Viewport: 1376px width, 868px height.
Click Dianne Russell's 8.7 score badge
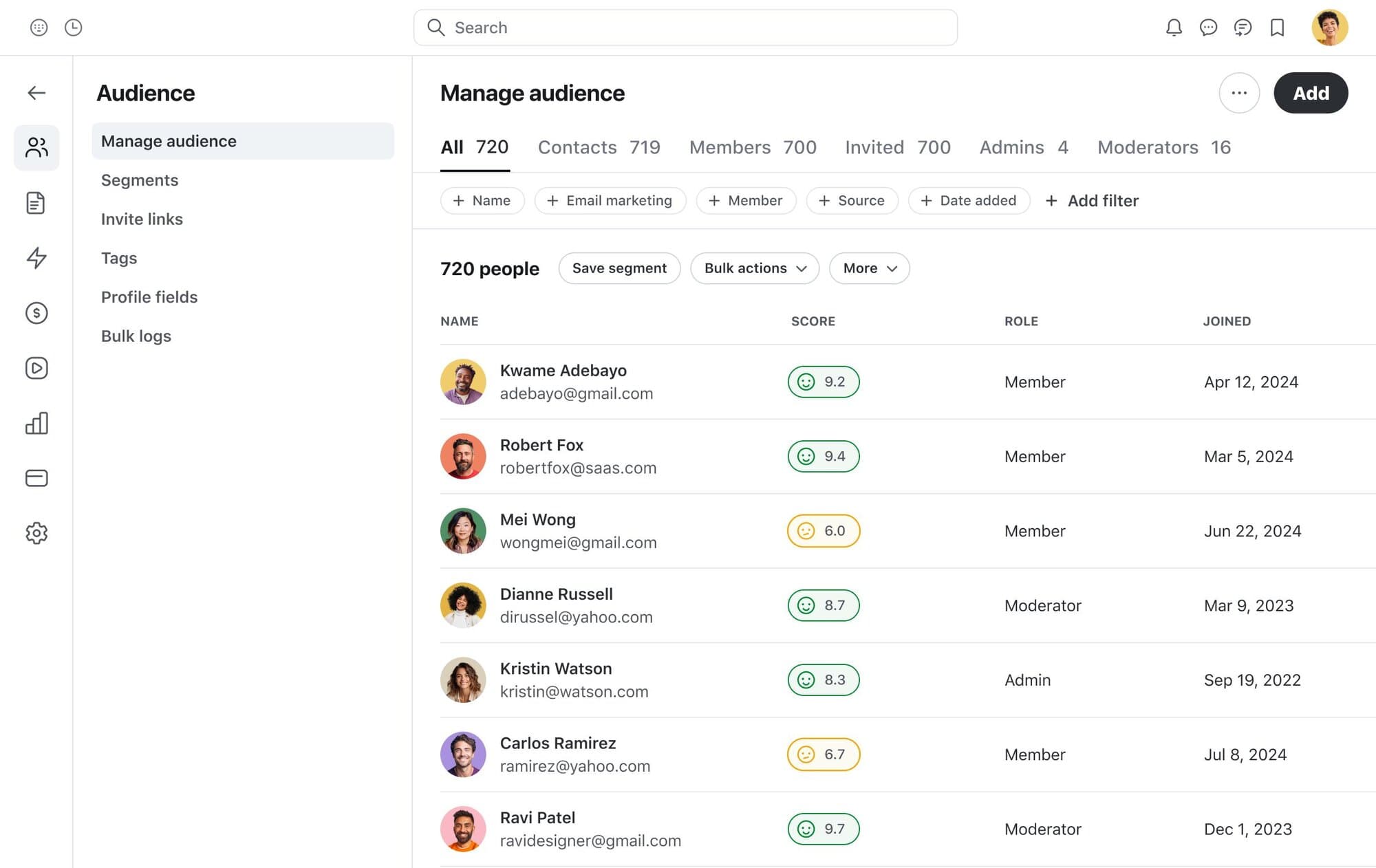coord(824,605)
